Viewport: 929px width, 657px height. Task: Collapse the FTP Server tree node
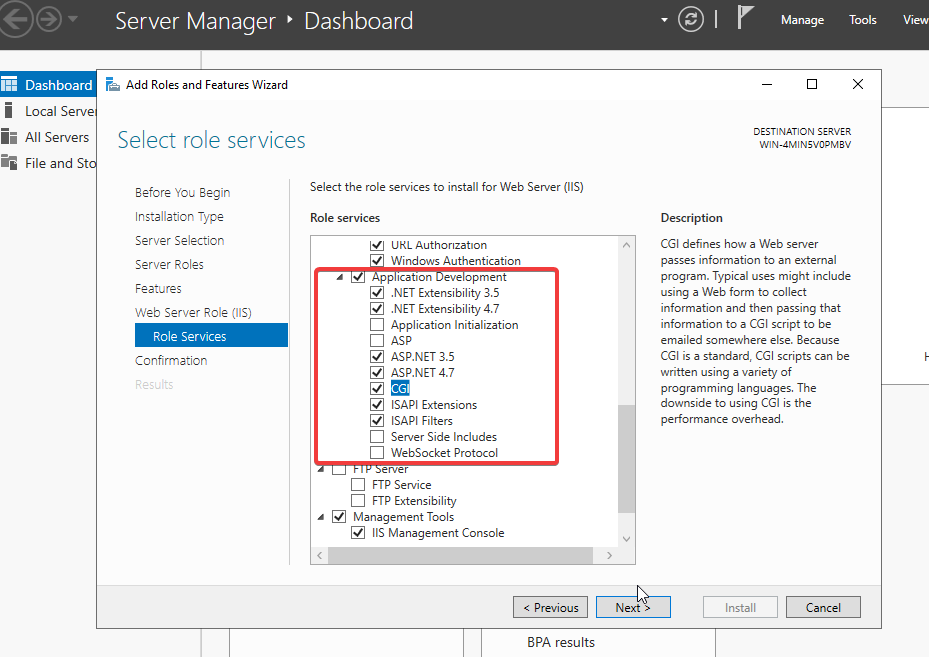[321, 469]
